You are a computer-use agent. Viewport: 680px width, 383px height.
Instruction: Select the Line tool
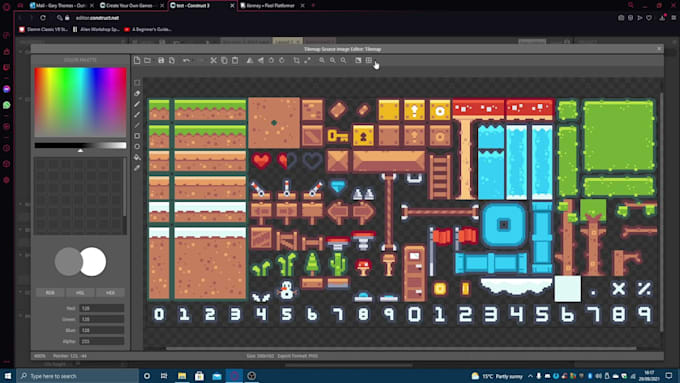point(137,125)
